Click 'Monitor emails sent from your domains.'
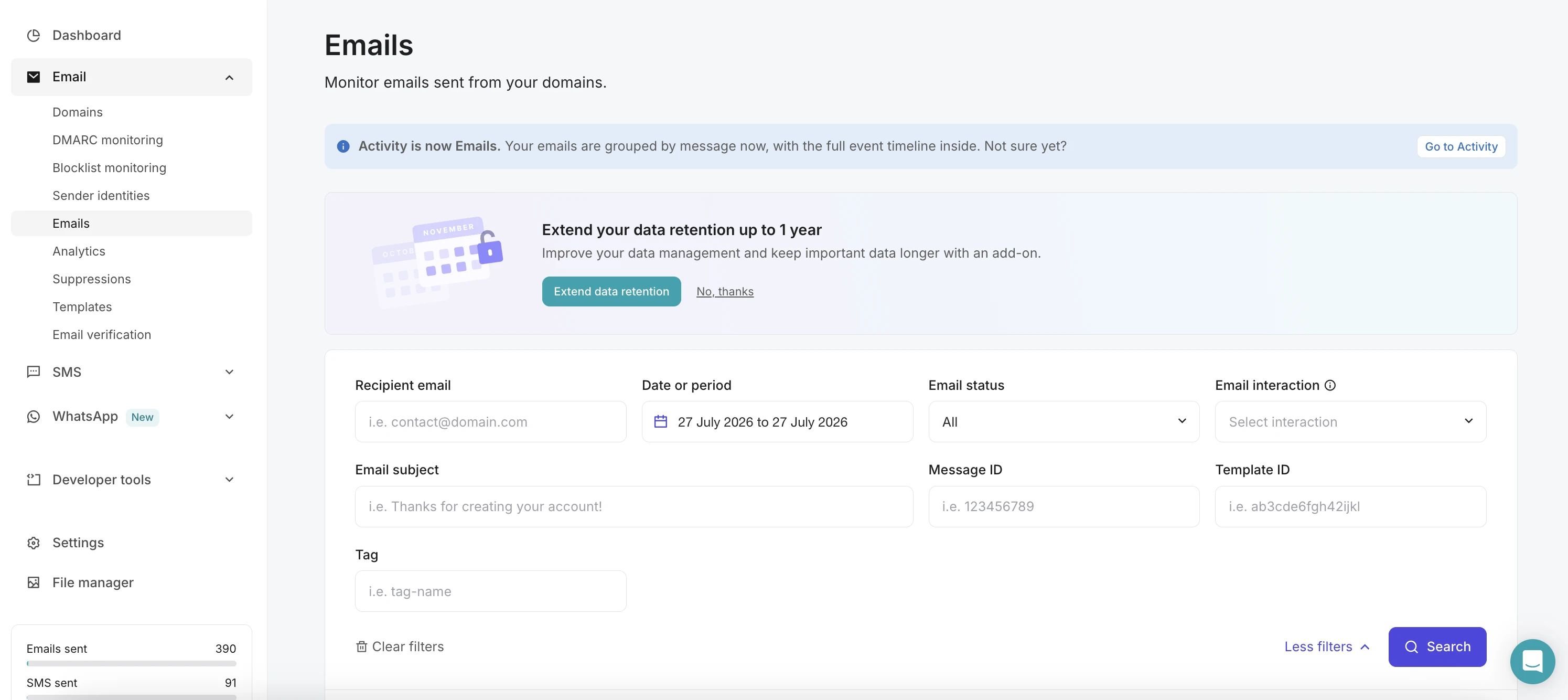1568x700 pixels. pos(465,82)
